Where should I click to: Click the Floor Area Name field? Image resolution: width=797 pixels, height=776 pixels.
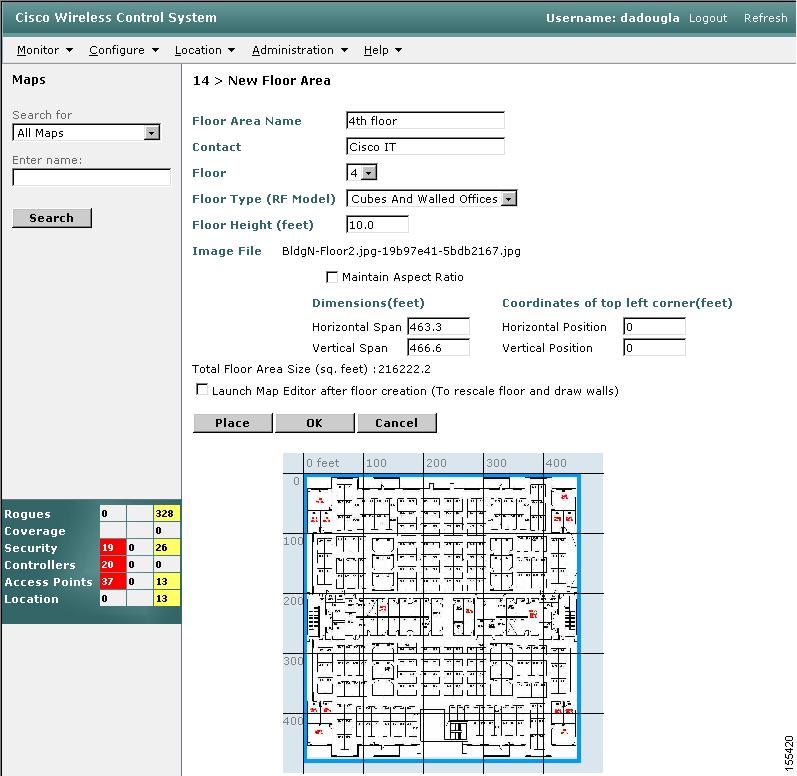point(425,120)
